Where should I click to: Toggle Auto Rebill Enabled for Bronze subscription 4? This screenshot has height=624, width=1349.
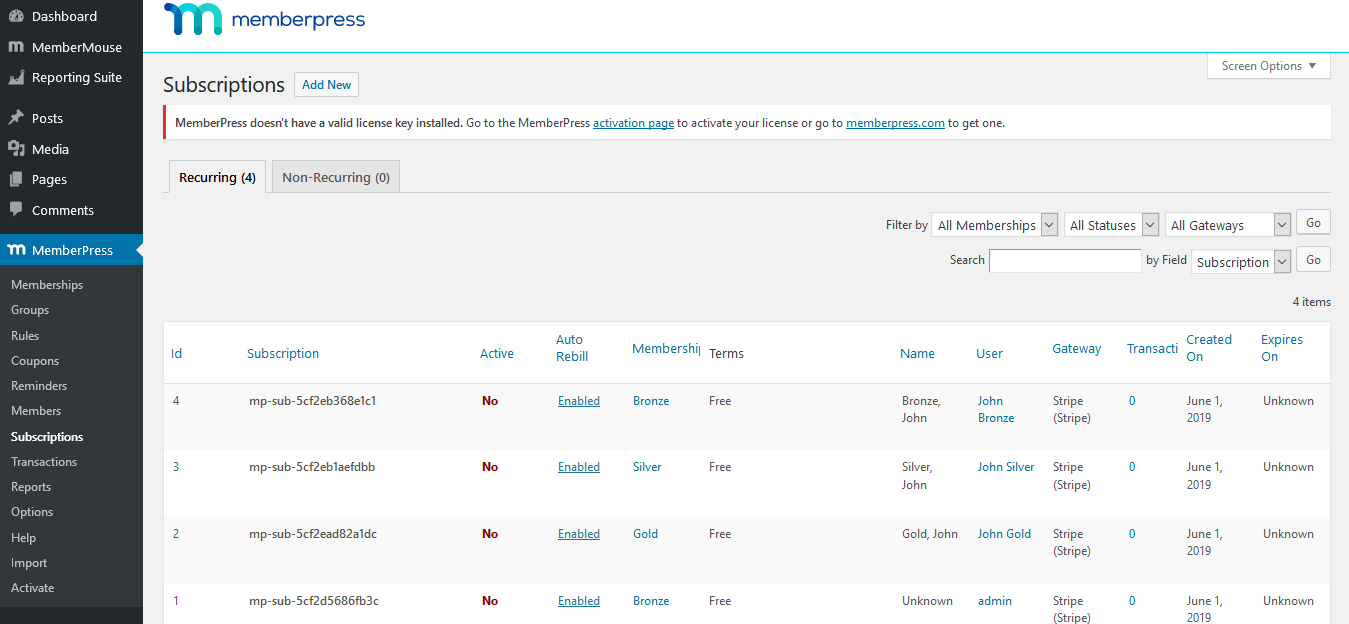578,401
